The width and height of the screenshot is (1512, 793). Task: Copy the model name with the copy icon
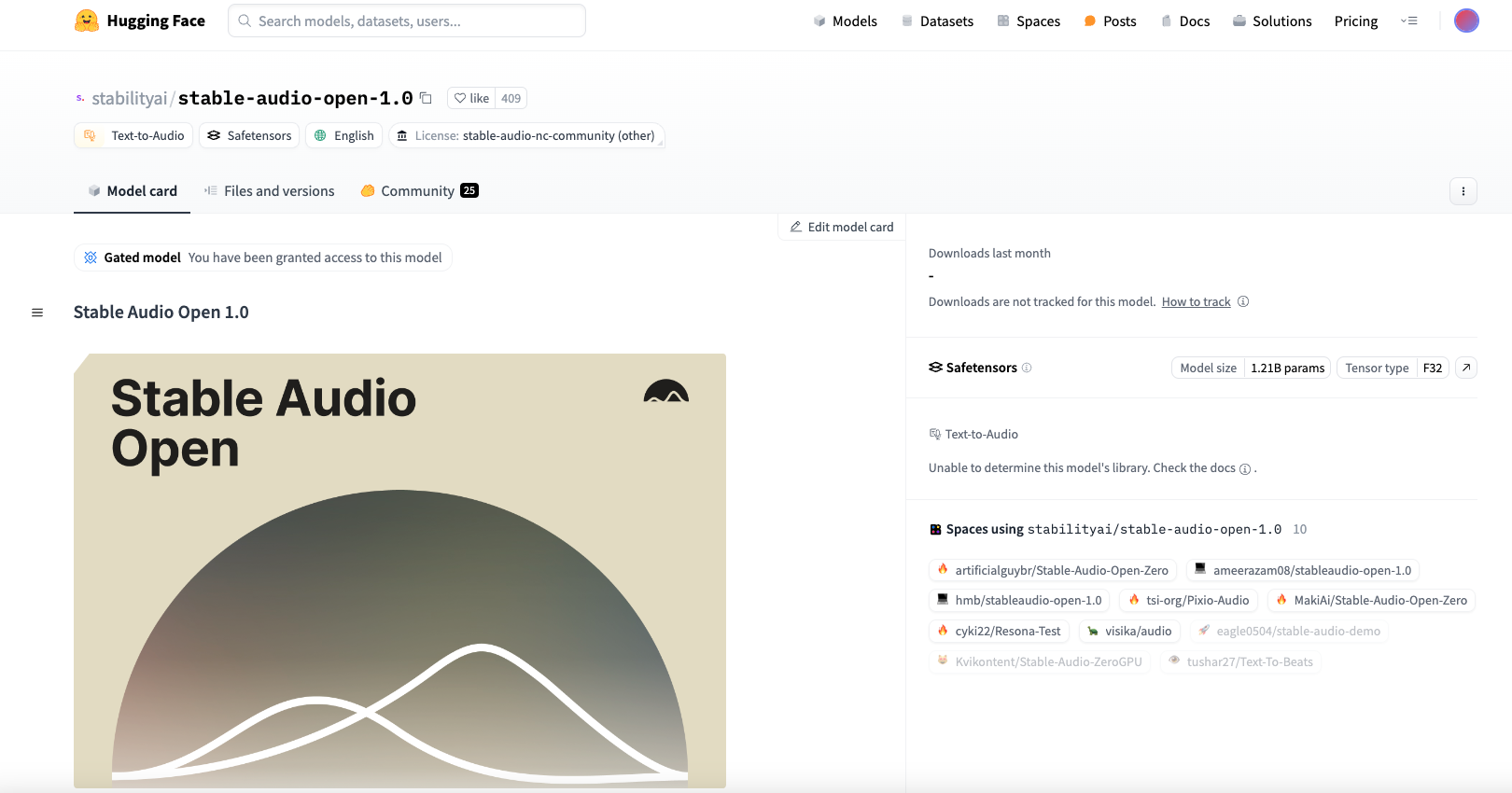pyautogui.click(x=426, y=98)
